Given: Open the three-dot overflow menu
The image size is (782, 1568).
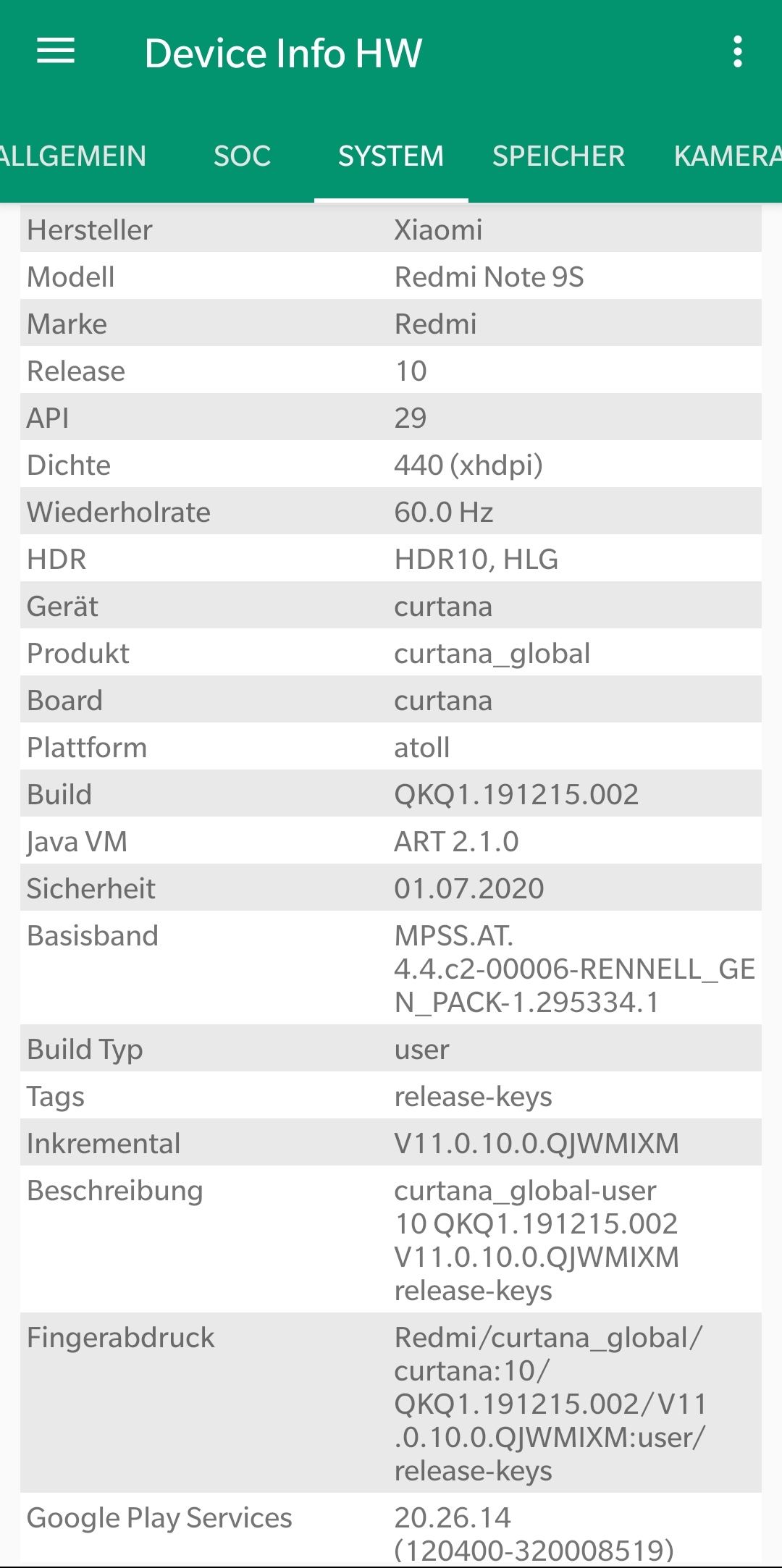Looking at the screenshot, I should coord(737,52).
